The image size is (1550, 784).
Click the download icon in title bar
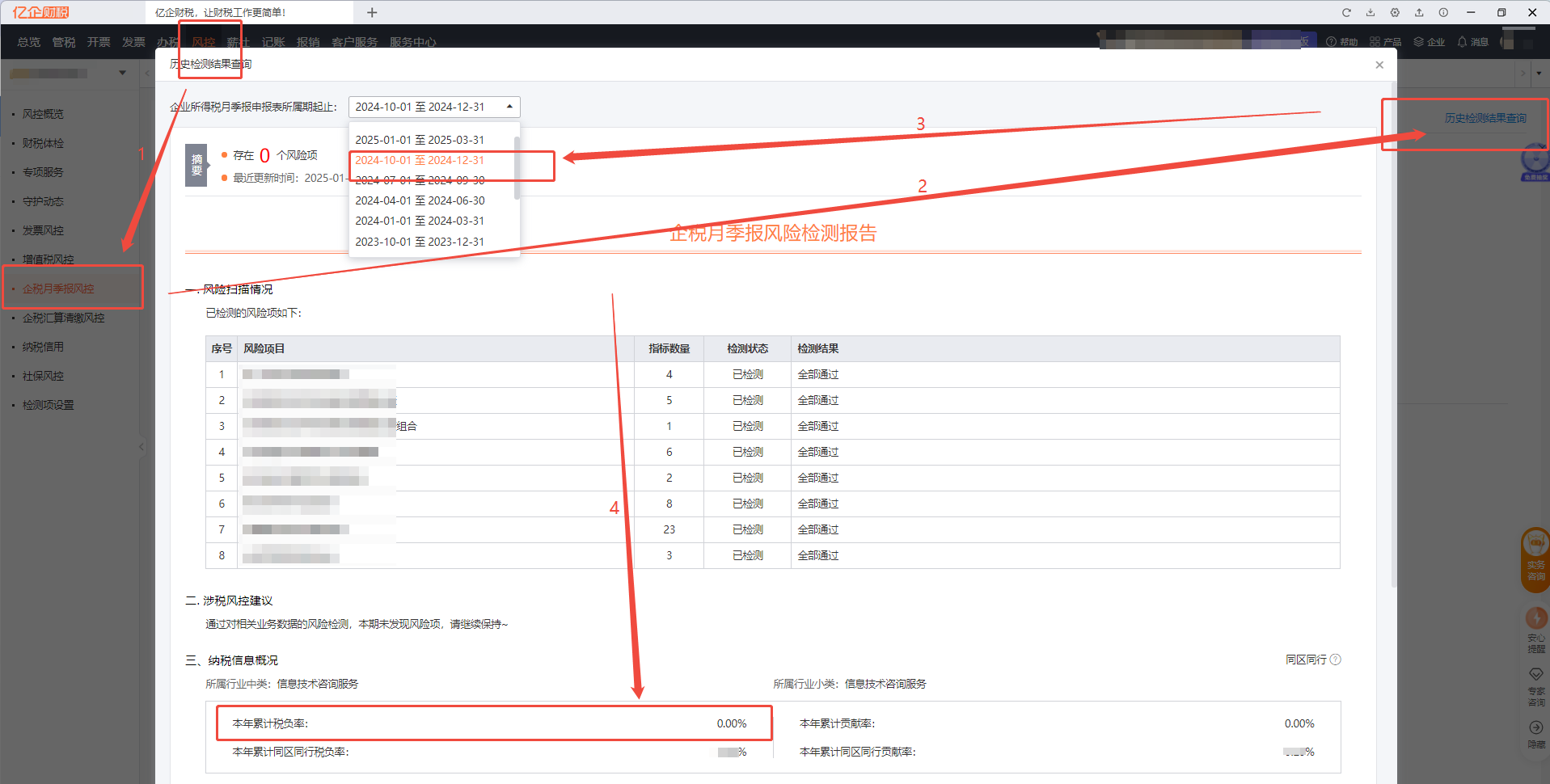pyautogui.click(x=1371, y=13)
